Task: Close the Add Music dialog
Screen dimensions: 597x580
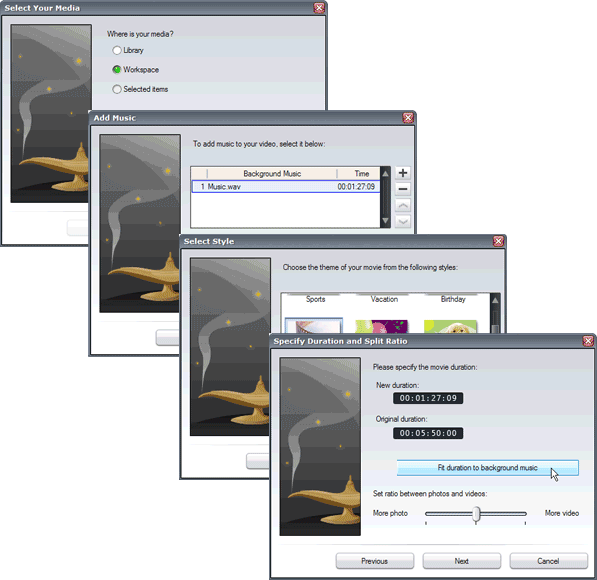Action: point(408,118)
